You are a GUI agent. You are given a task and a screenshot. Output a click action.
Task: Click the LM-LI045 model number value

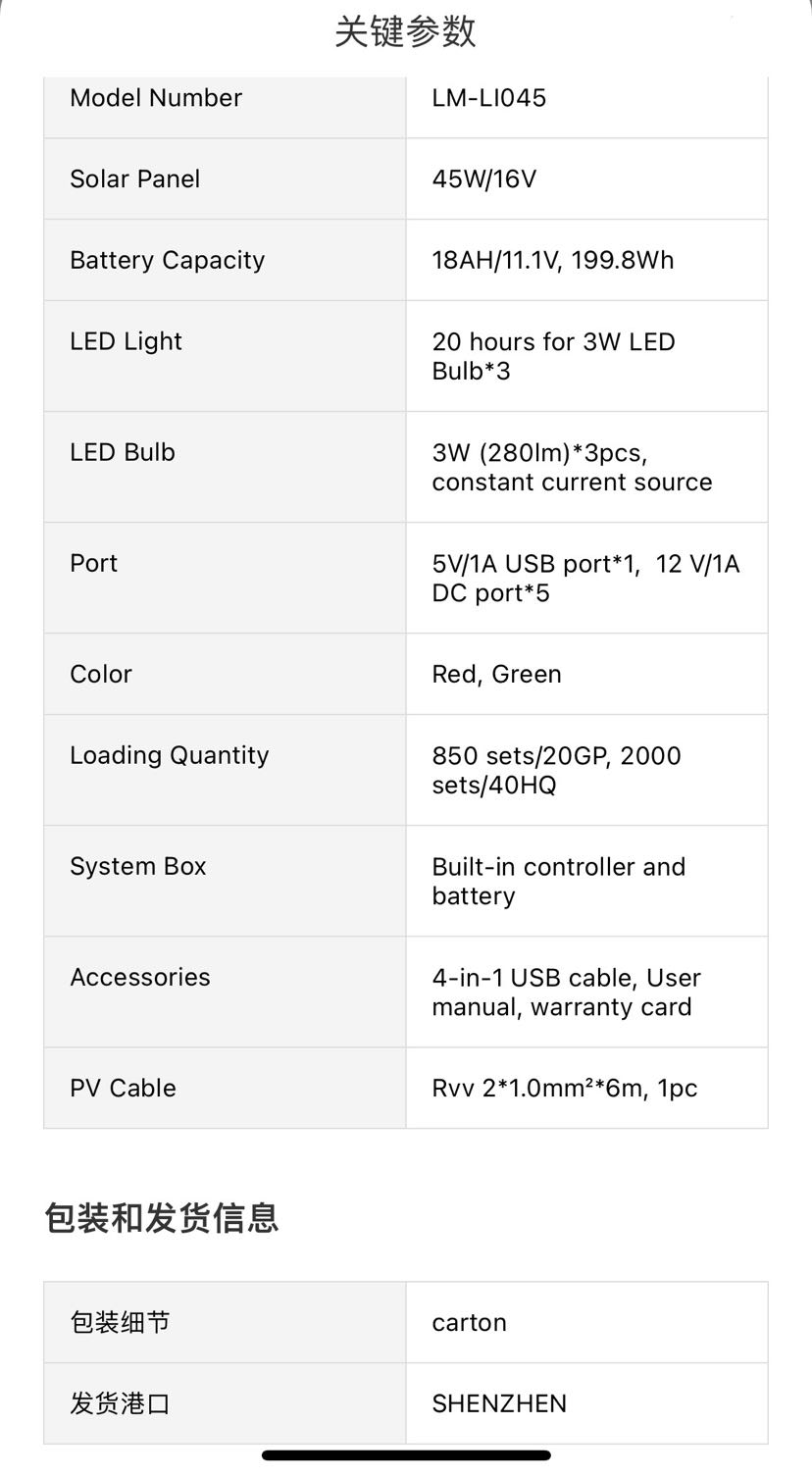(488, 98)
